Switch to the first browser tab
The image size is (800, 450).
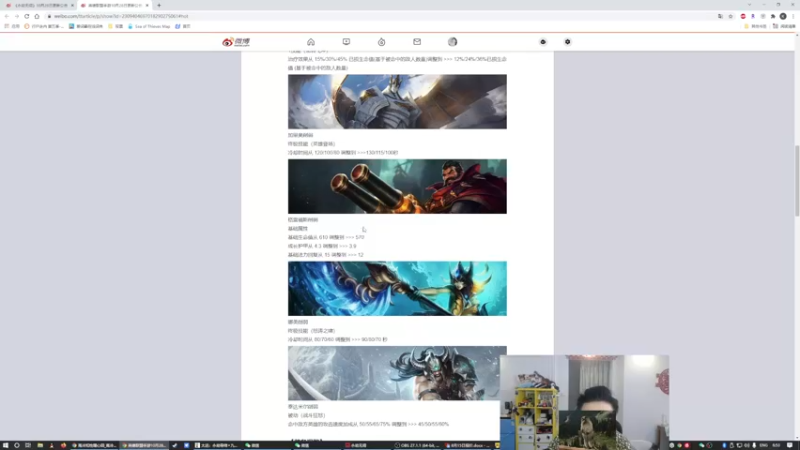(x=39, y=5)
